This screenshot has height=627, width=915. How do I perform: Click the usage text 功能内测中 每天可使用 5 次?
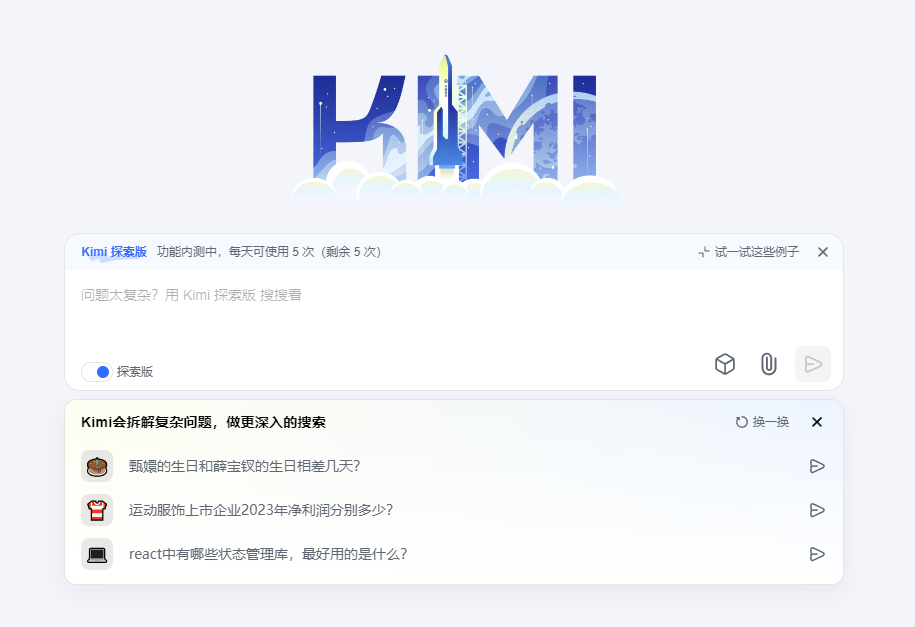(268, 252)
